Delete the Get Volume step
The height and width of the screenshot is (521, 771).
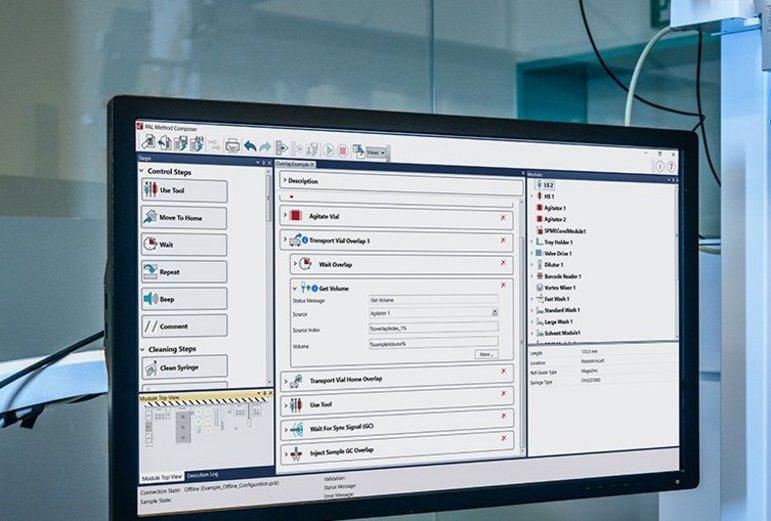tap(503, 285)
